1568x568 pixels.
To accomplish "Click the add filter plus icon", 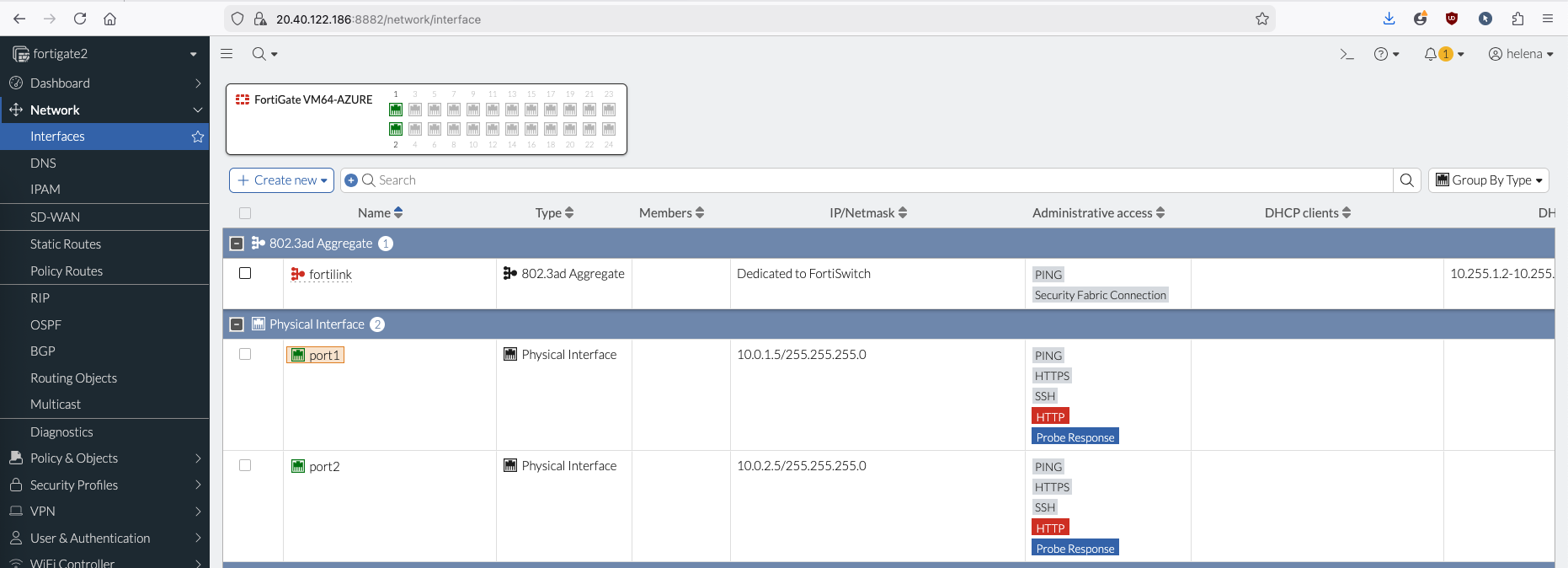I will pyautogui.click(x=351, y=180).
